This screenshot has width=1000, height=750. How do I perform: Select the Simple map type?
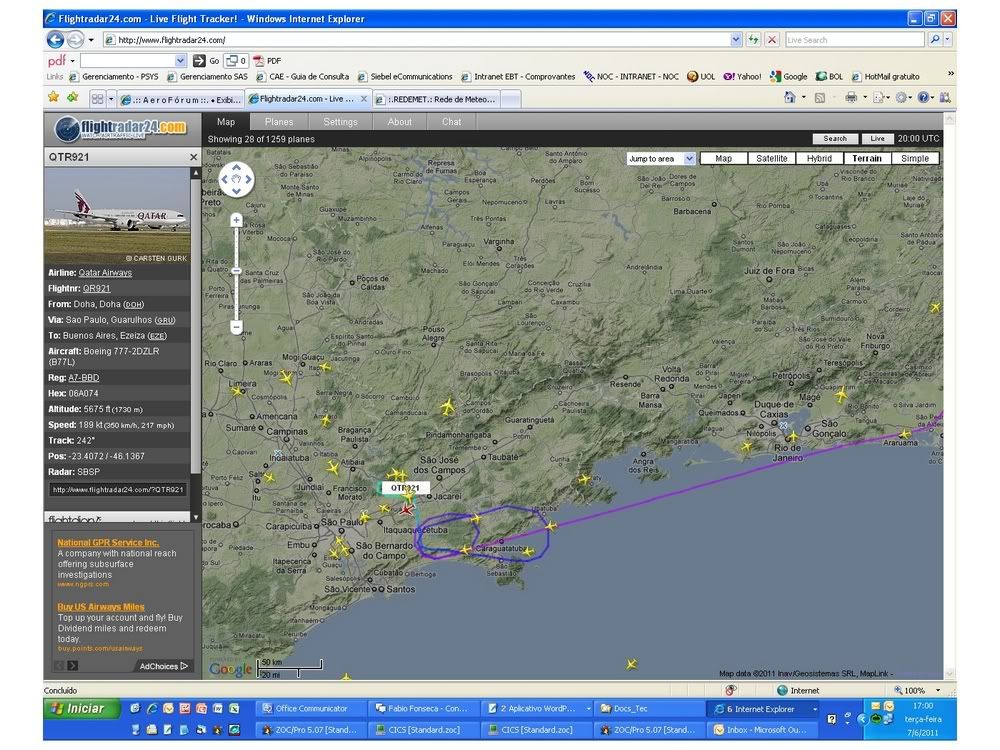click(x=914, y=158)
